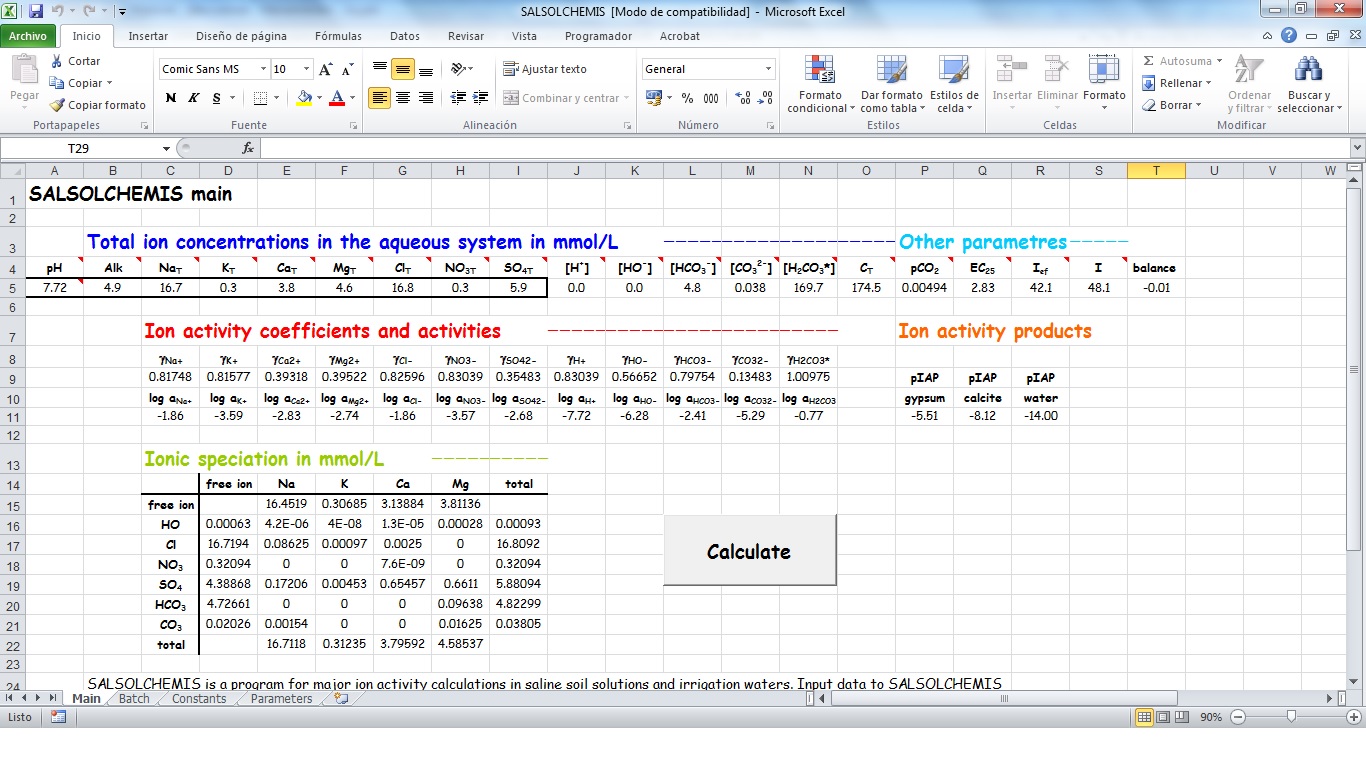Screen dimensions: 1366x768
Task: Select column header T
Action: point(1156,171)
